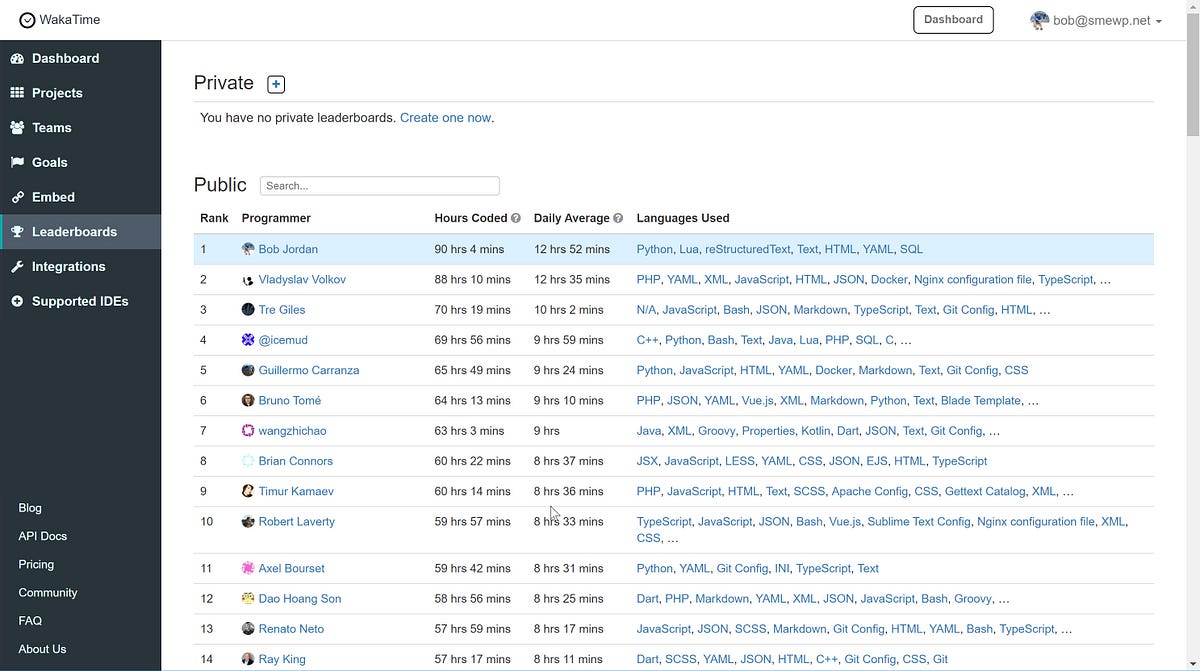1200x671 pixels.
Task: Open the API Docs footer link
Action: point(43,536)
